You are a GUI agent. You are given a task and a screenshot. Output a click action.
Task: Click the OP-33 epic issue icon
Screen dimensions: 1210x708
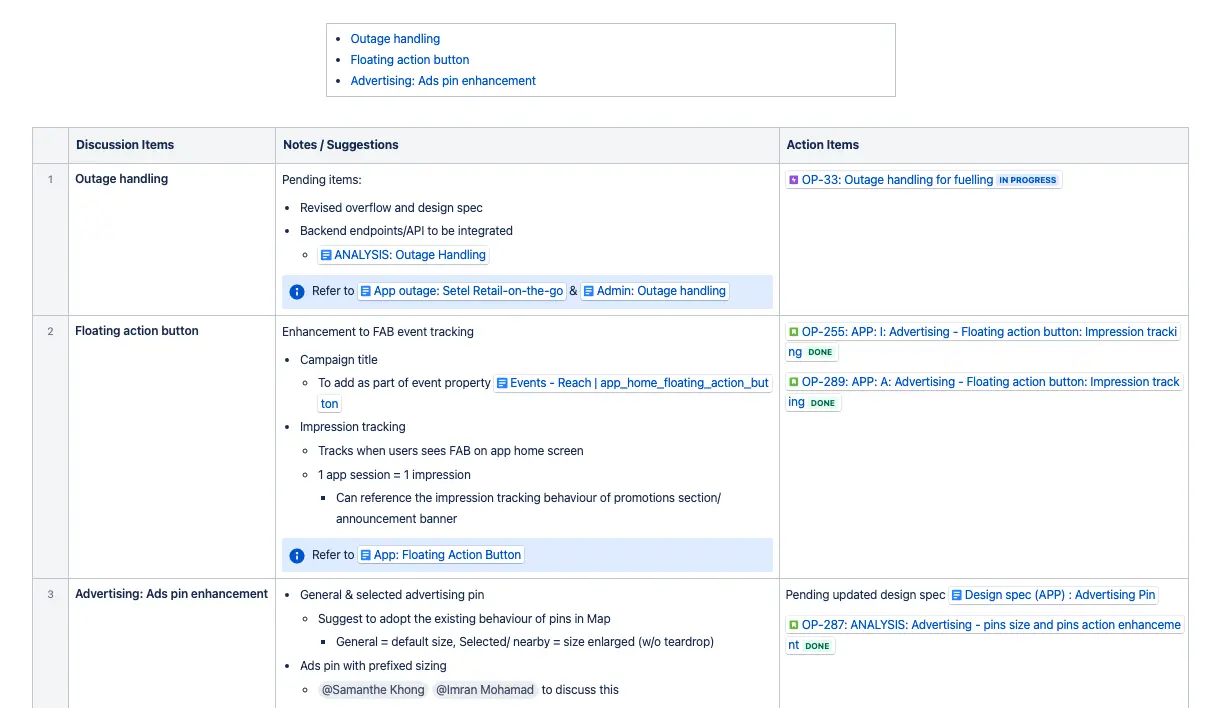click(794, 181)
